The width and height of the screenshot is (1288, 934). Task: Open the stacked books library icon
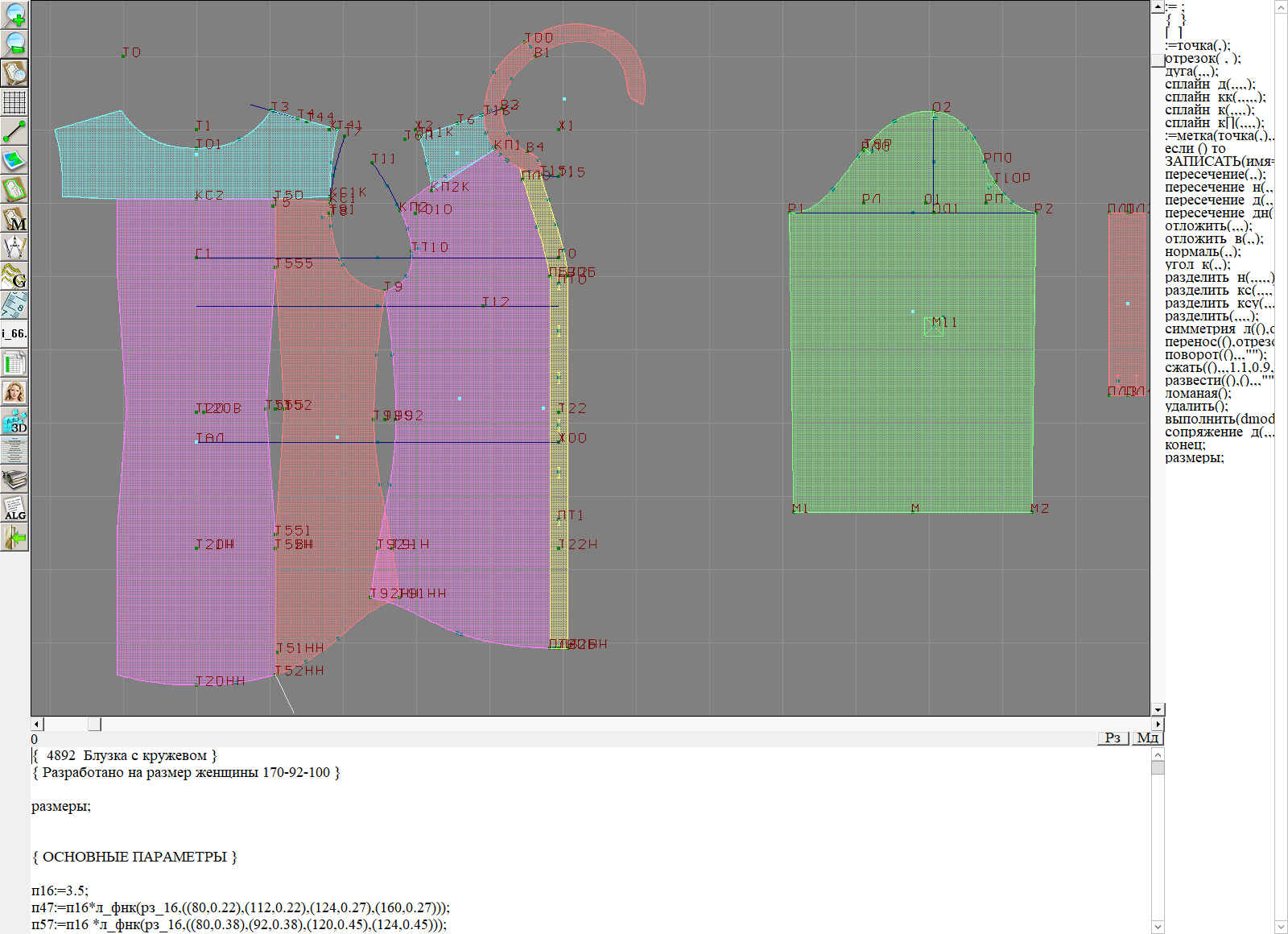point(14,480)
